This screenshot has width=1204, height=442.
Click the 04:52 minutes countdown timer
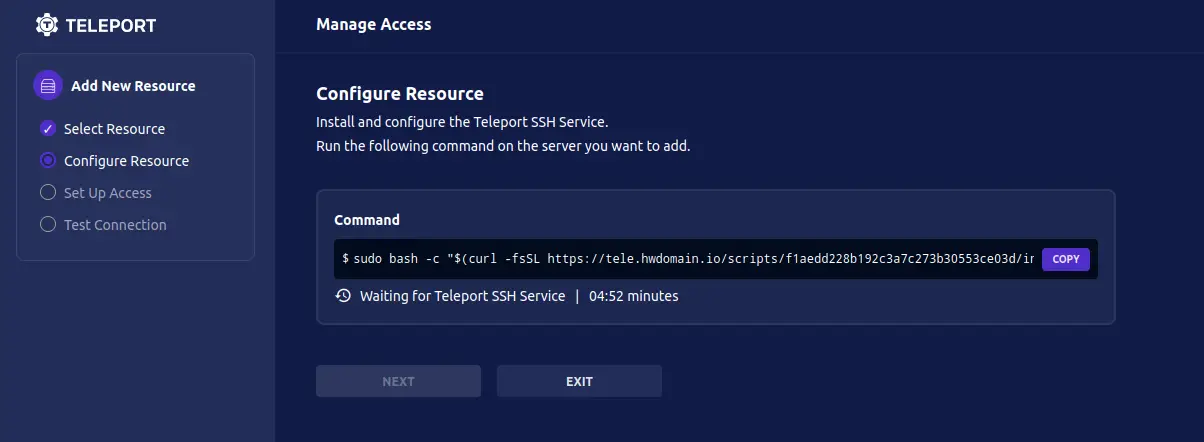click(x=634, y=296)
